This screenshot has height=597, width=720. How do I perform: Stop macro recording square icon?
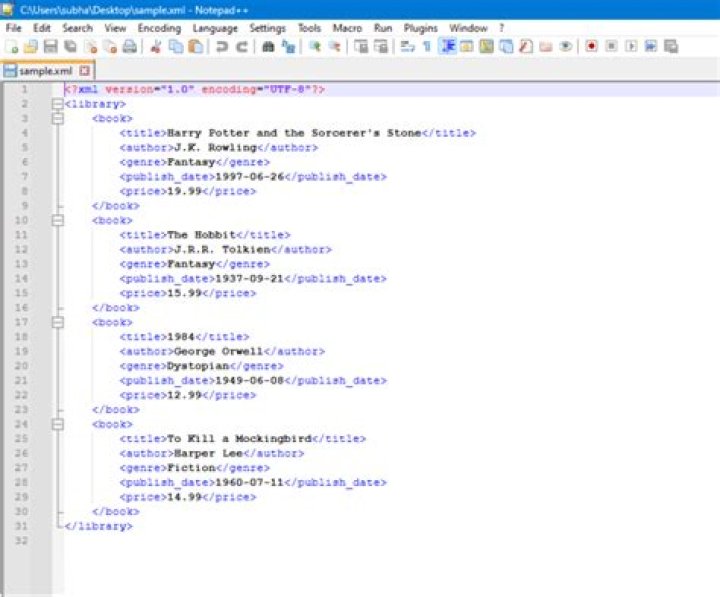click(611, 46)
